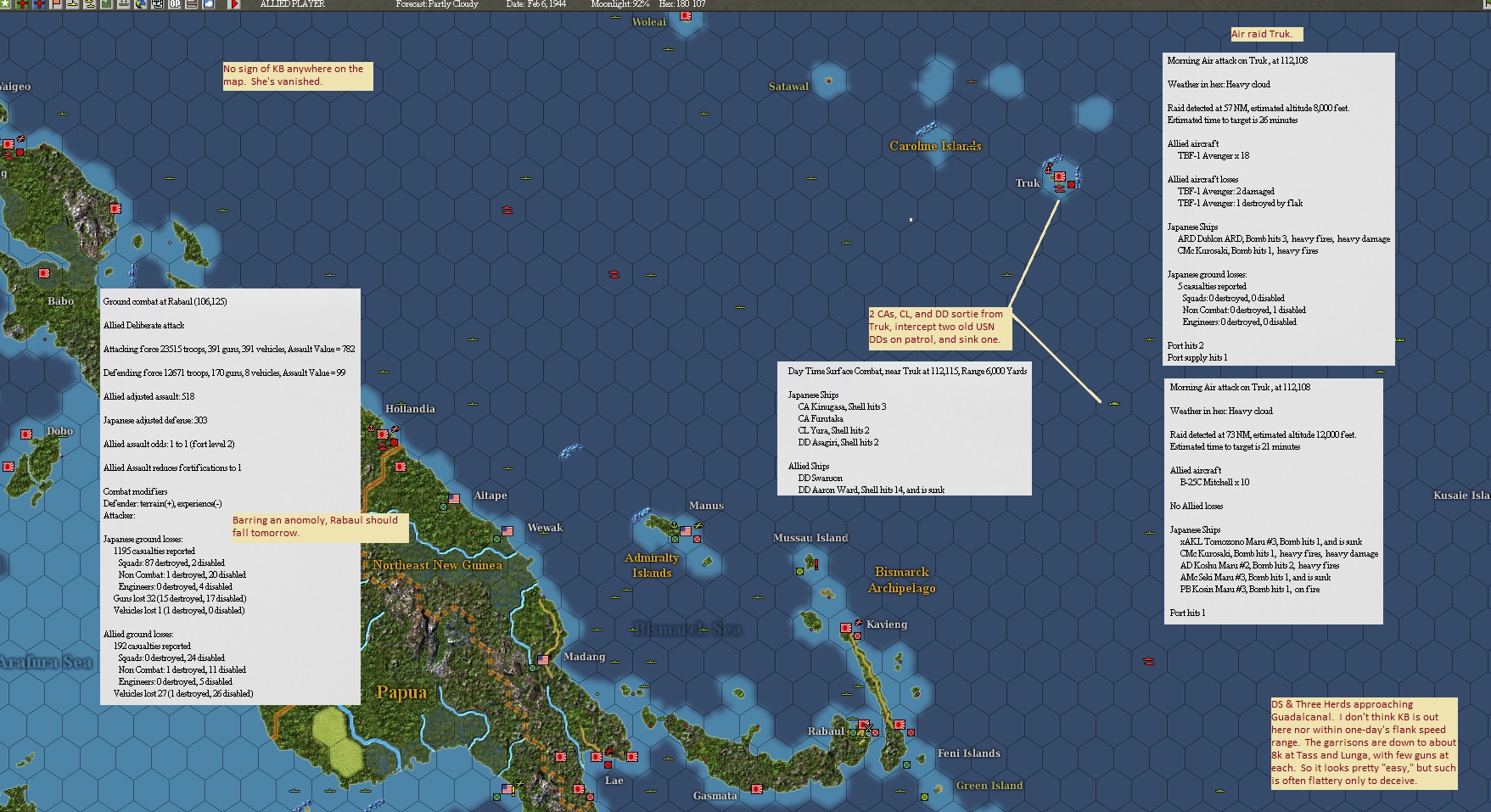Select the Japanese flag base icon at Gasmata
Viewport: 1491px width, 812px height.
tap(757, 789)
